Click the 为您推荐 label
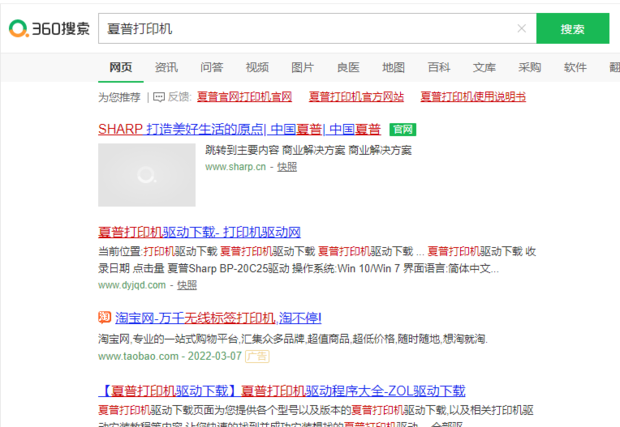This screenshot has height=427, width=620. click(119, 97)
